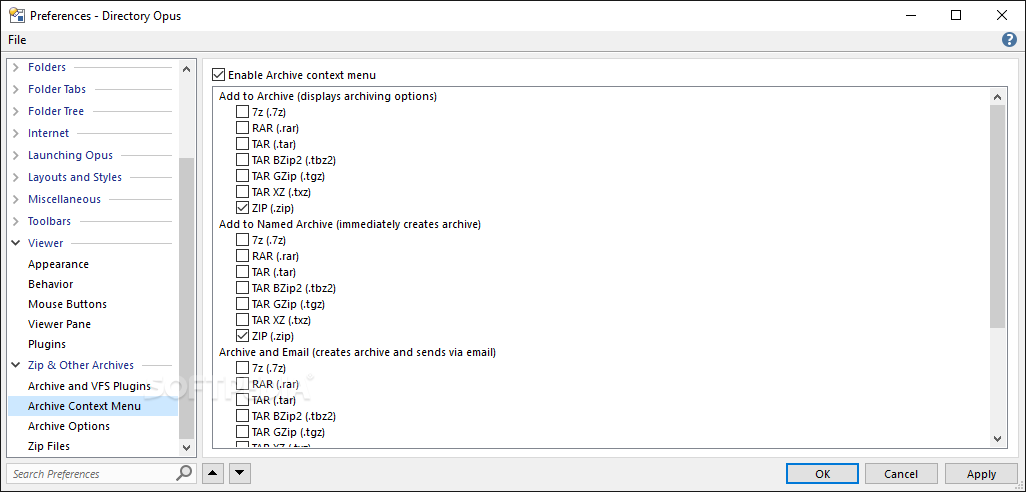Image resolution: width=1026 pixels, height=492 pixels.
Task: Select the 'Add to Archive (displays archiving options)' heading
Action: 328,96
